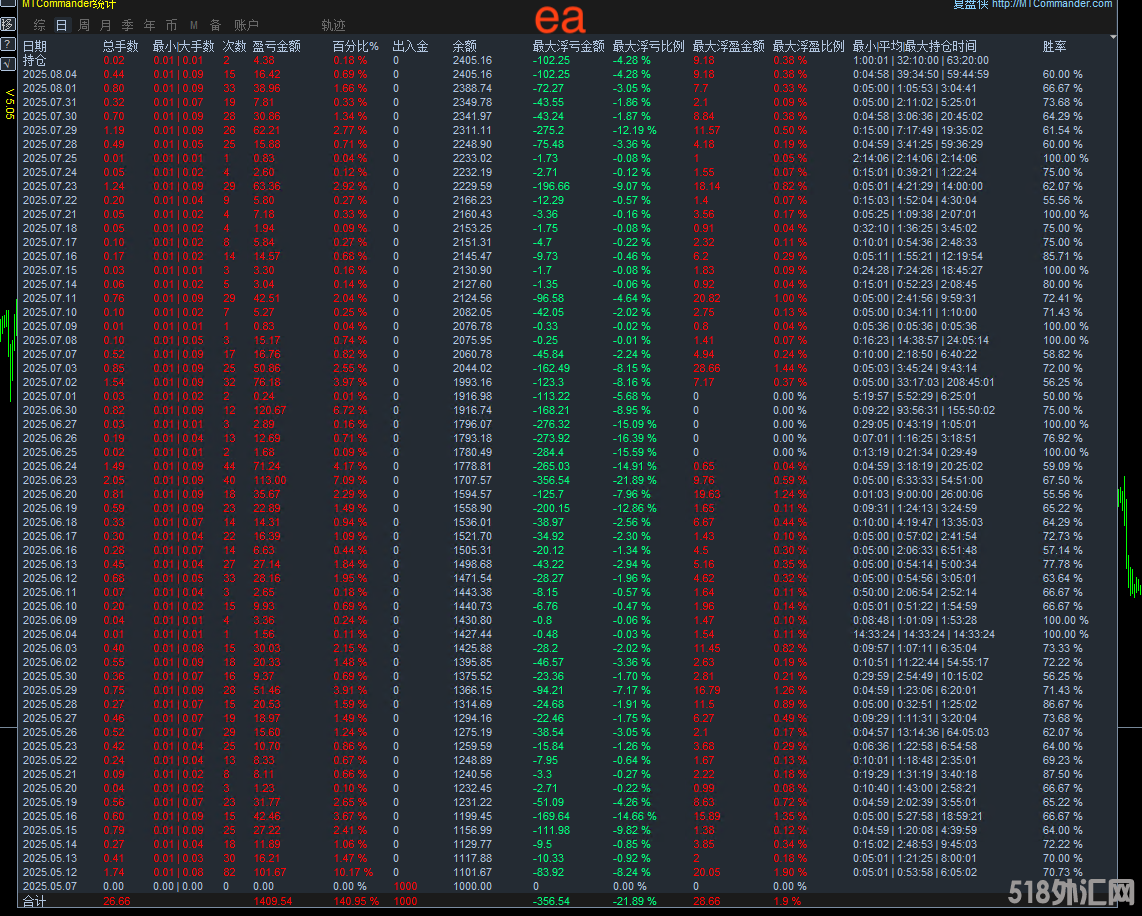Switch to the 币 currency tab
The image size is (1142, 916).
click(171, 25)
